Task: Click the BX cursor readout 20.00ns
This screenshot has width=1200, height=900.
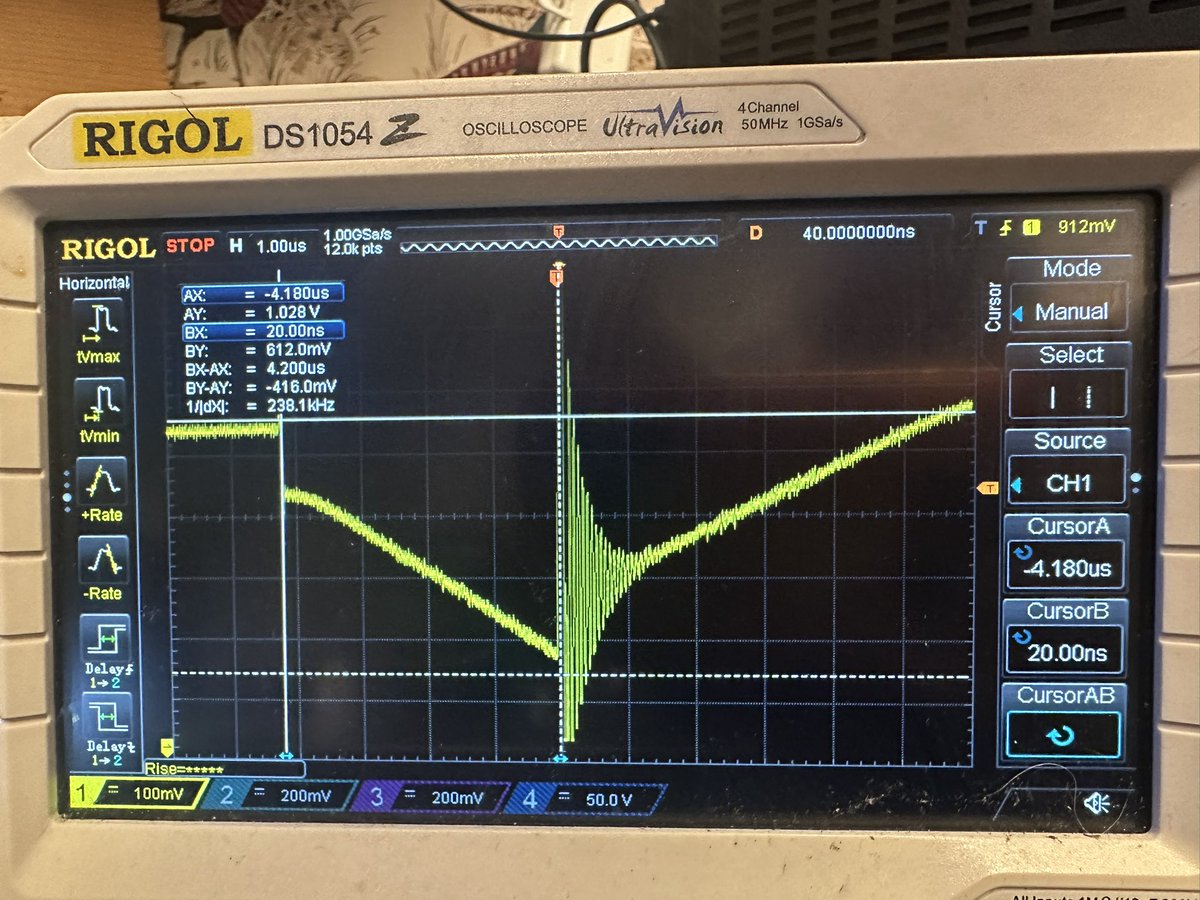Action: (262, 331)
